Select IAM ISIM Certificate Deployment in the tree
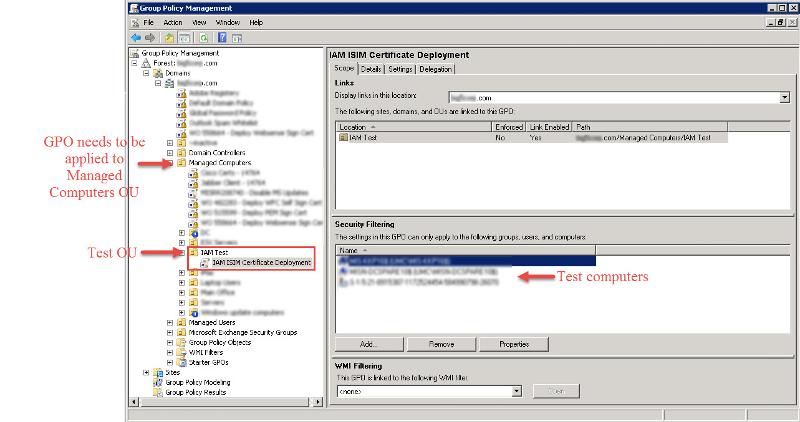Image resolution: width=800 pixels, height=422 pixels. (x=262, y=262)
